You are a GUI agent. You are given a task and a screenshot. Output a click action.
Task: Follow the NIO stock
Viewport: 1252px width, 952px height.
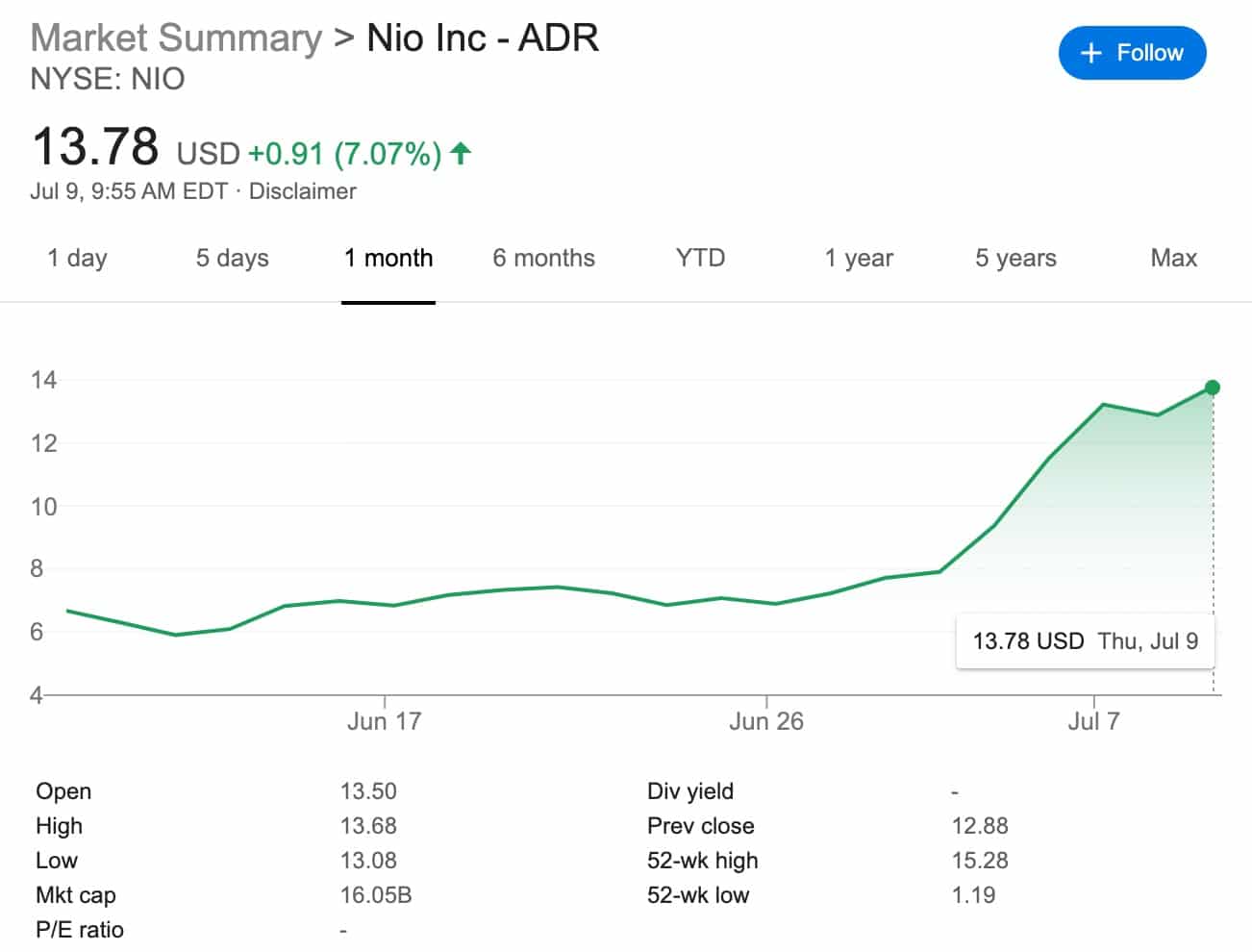tap(1132, 53)
